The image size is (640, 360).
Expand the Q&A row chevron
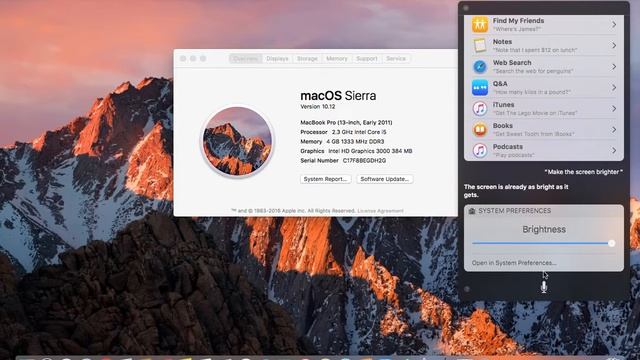[614, 88]
